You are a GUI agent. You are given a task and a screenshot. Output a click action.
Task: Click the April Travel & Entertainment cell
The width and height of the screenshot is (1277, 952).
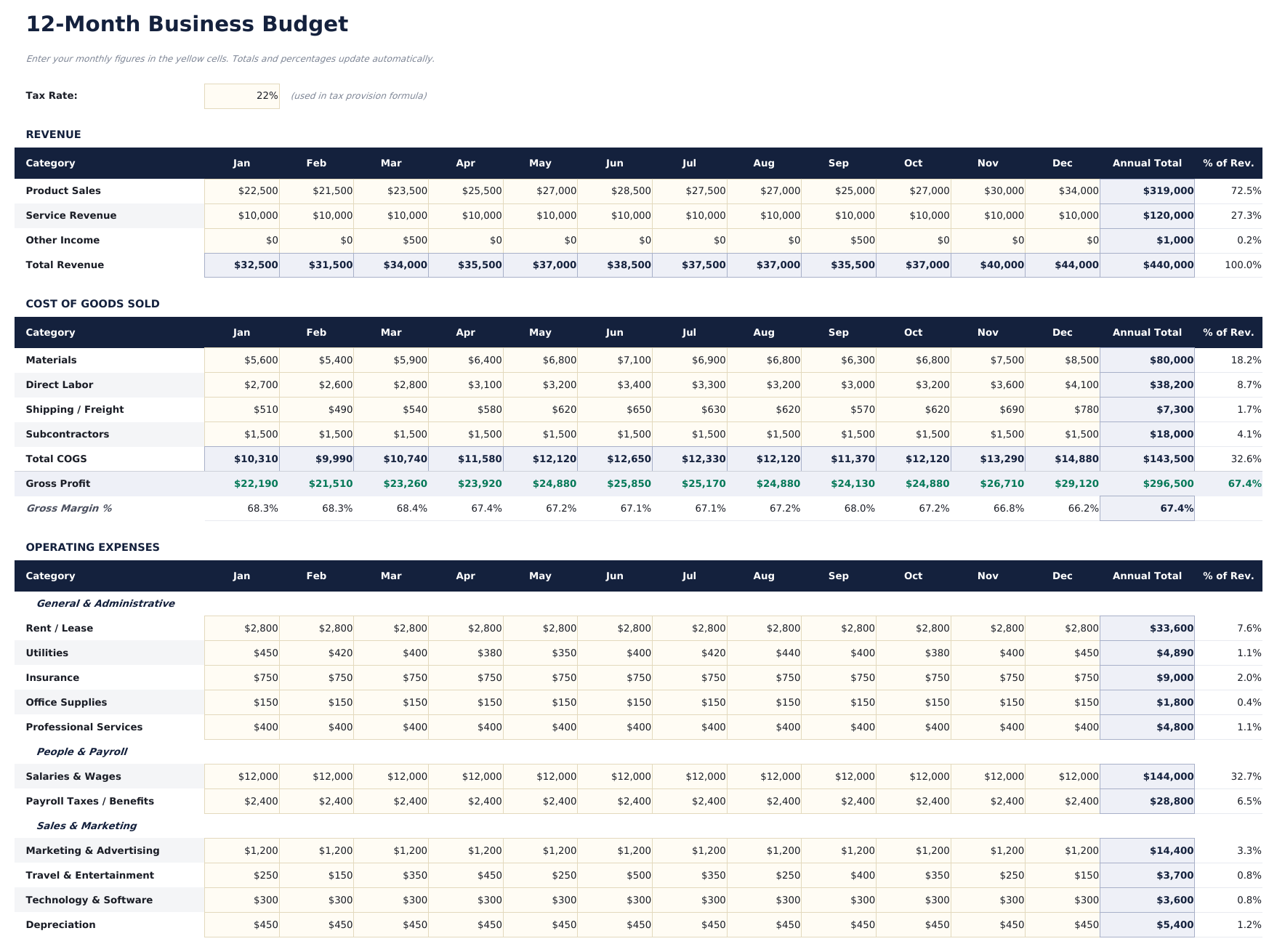coord(465,875)
